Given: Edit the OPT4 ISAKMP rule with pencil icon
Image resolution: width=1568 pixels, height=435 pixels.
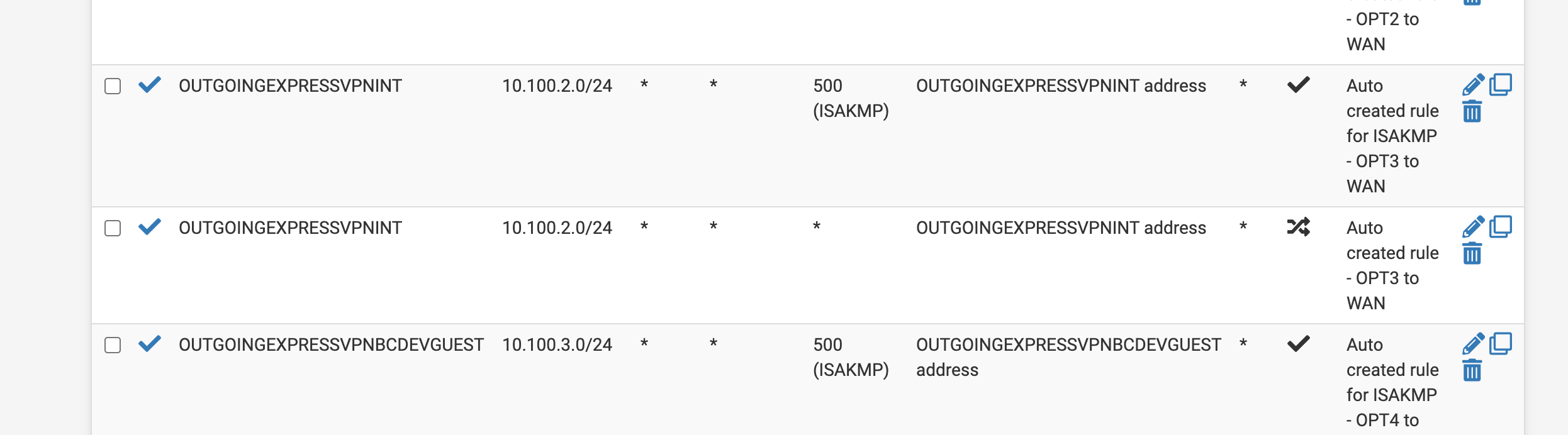Looking at the screenshot, I should (x=1474, y=344).
